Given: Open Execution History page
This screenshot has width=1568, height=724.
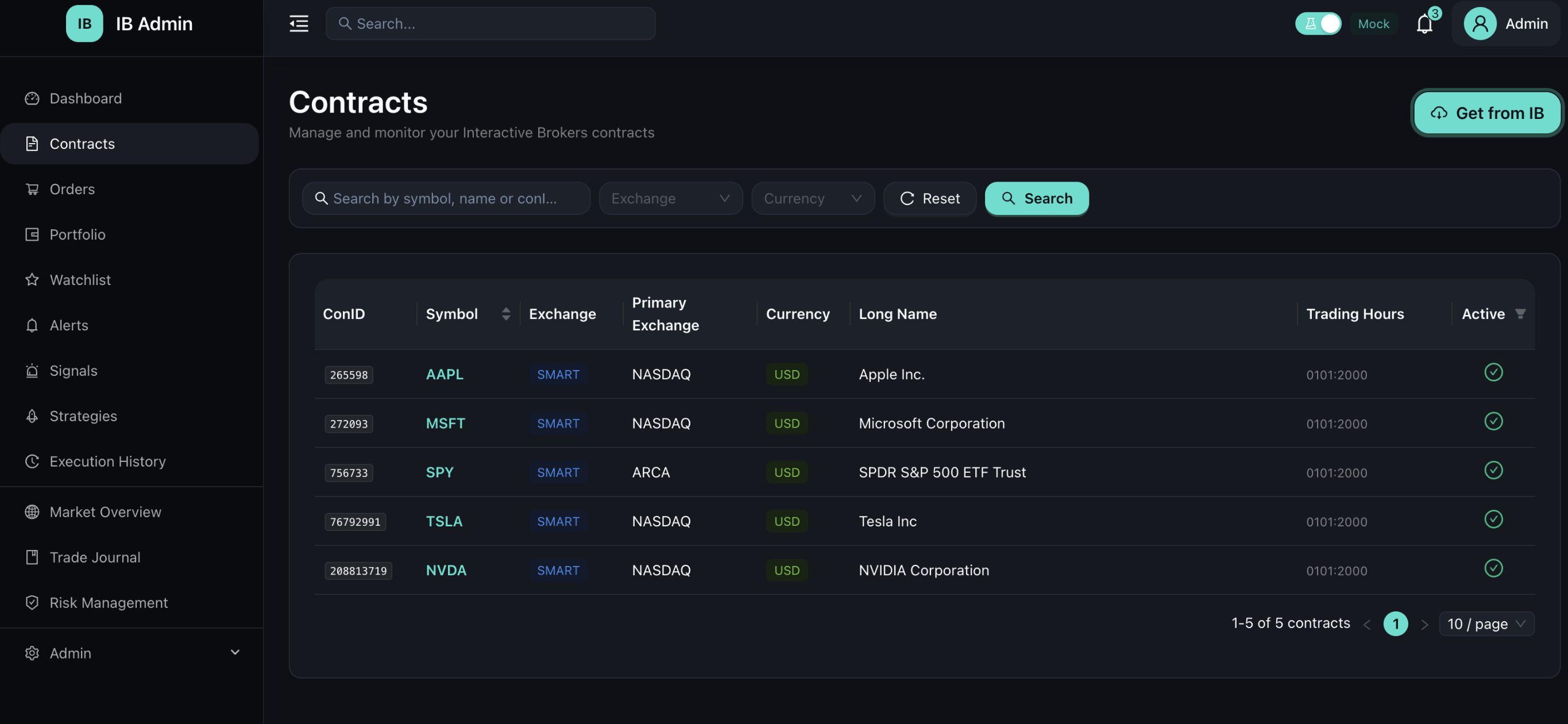Looking at the screenshot, I should 129,461.
